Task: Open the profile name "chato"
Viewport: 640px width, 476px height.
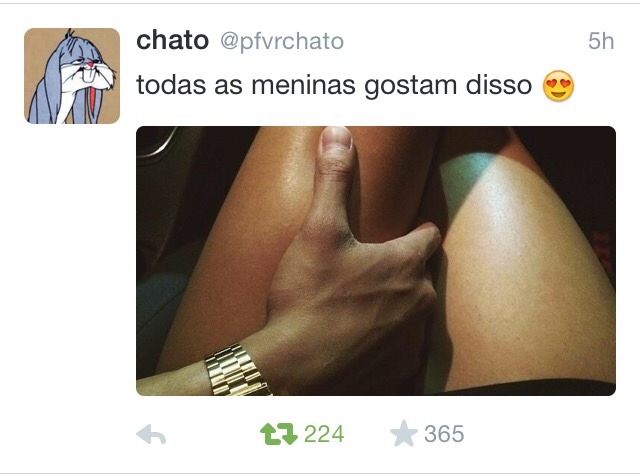Action: (x=172, y=40)
